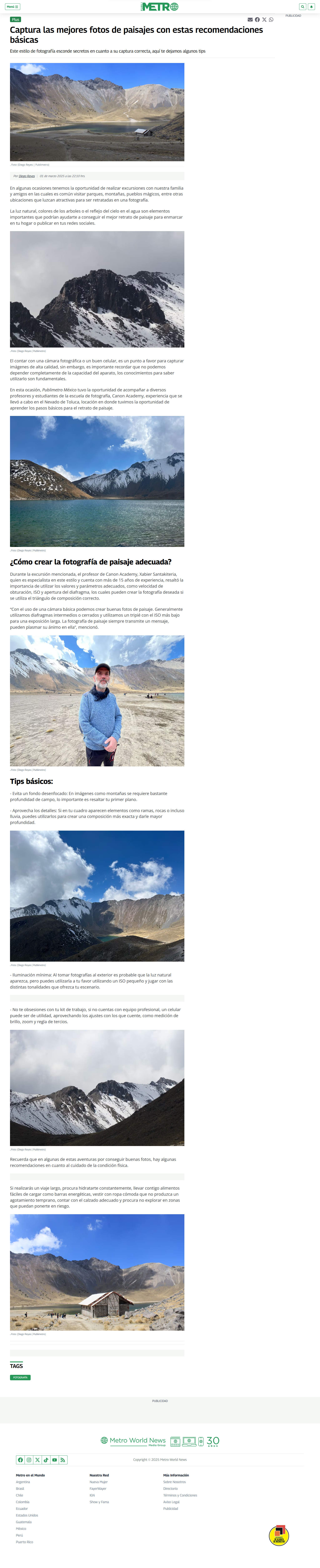Image resolution: width=320 pixels, height=1568 pixels.
Task: Open the Menú hamburger button
Action: tap(13, 7)
